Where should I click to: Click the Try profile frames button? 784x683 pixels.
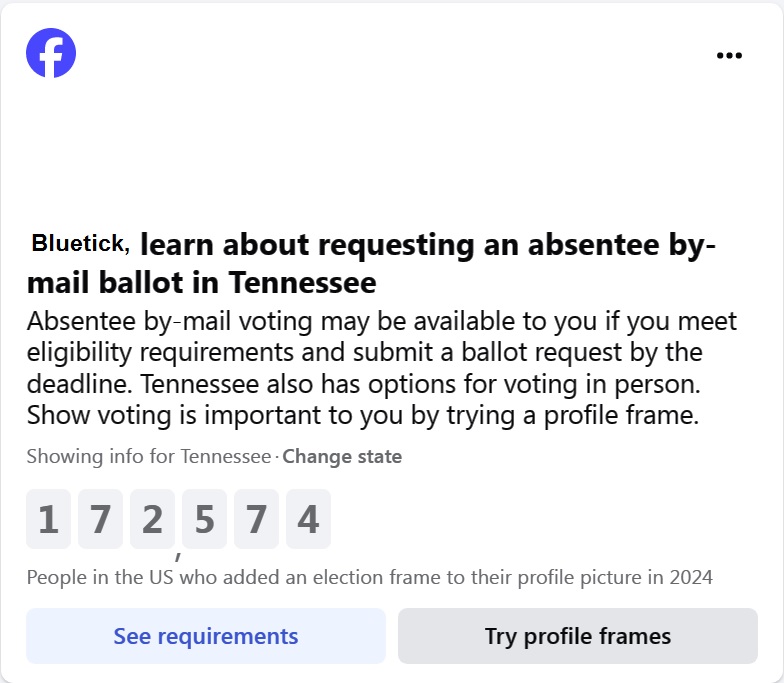577,636
